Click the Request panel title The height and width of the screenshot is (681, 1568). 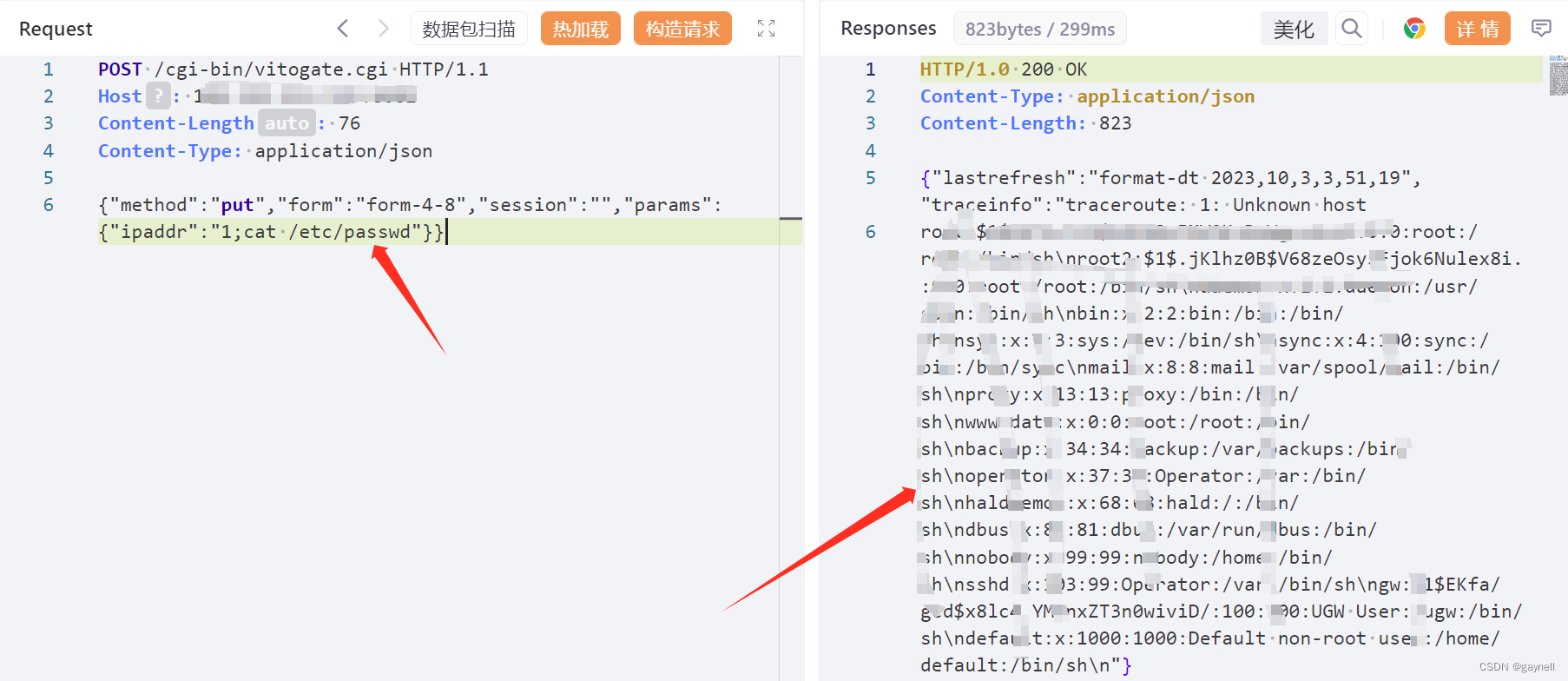coord(56,29)
